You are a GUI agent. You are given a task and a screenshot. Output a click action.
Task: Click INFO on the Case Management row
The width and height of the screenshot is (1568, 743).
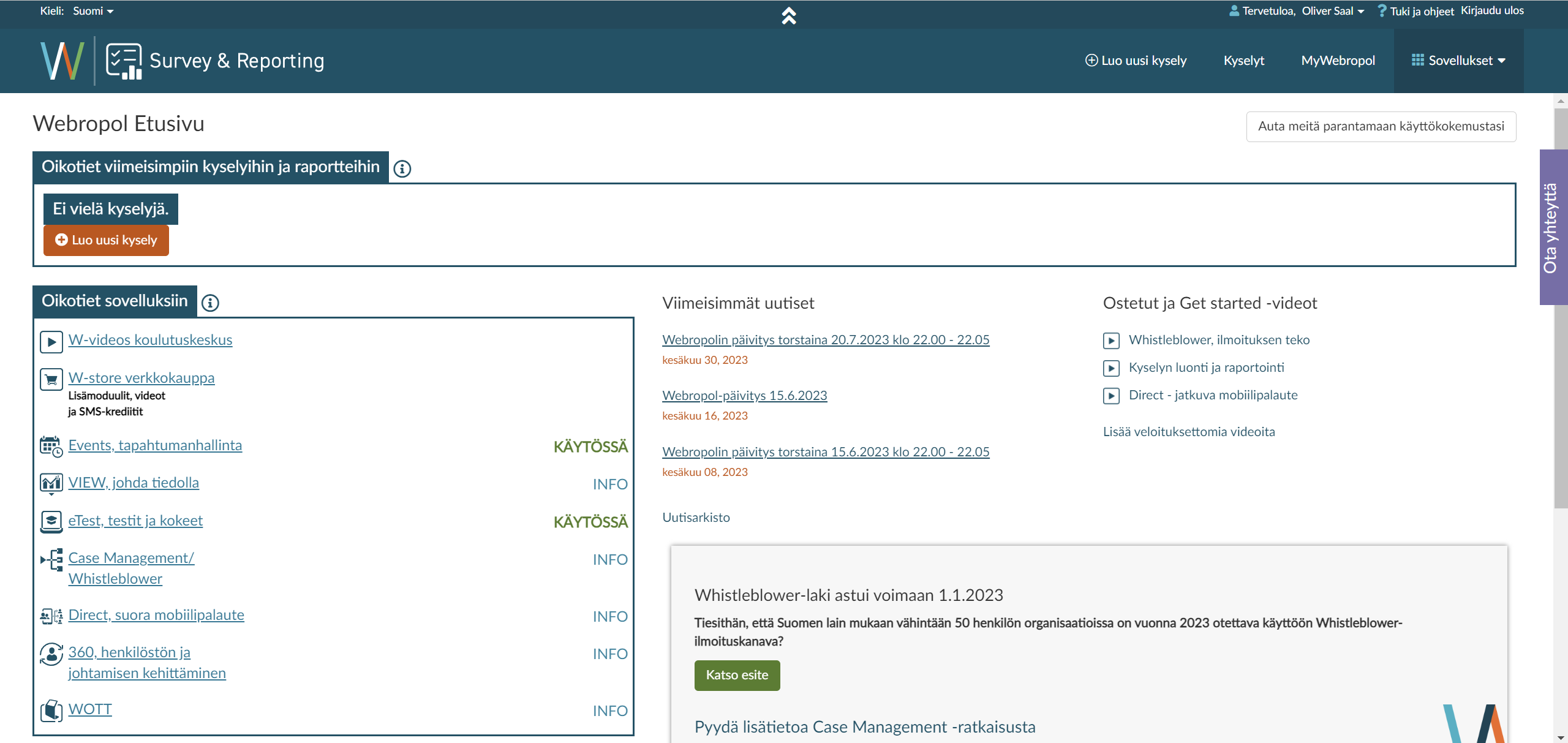[610, 560]
